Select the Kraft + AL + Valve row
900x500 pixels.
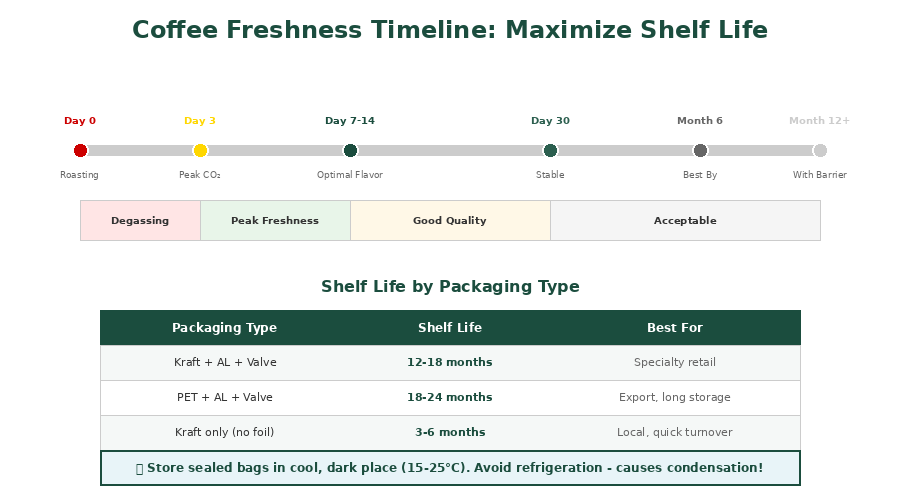(x=224, y=363)
